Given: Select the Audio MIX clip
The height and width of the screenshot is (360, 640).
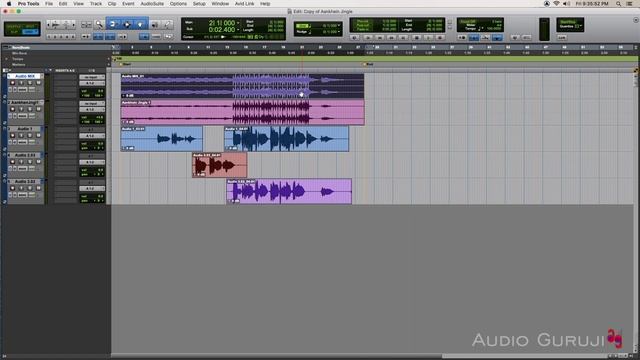Looking at the screenshot, I should tap(242, 86).
